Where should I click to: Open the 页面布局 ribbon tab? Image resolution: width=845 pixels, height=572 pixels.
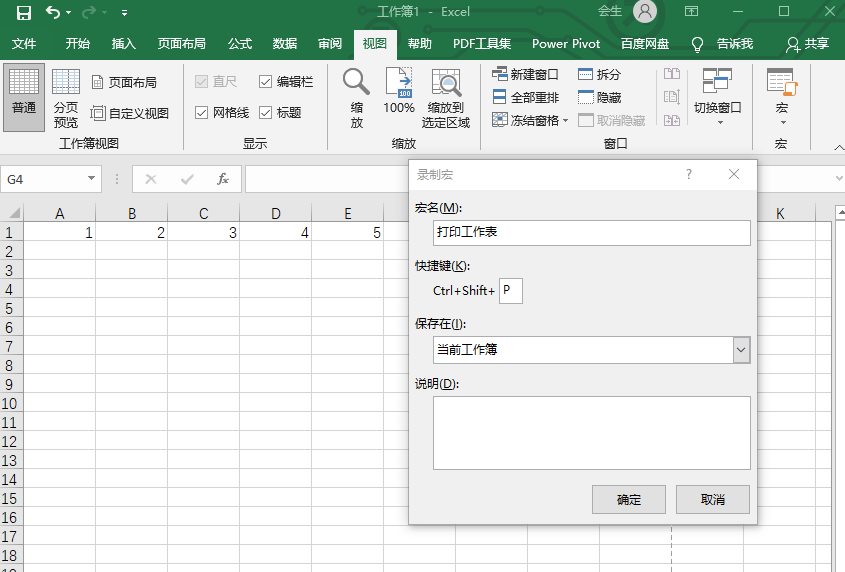click(x=182, y=44)
